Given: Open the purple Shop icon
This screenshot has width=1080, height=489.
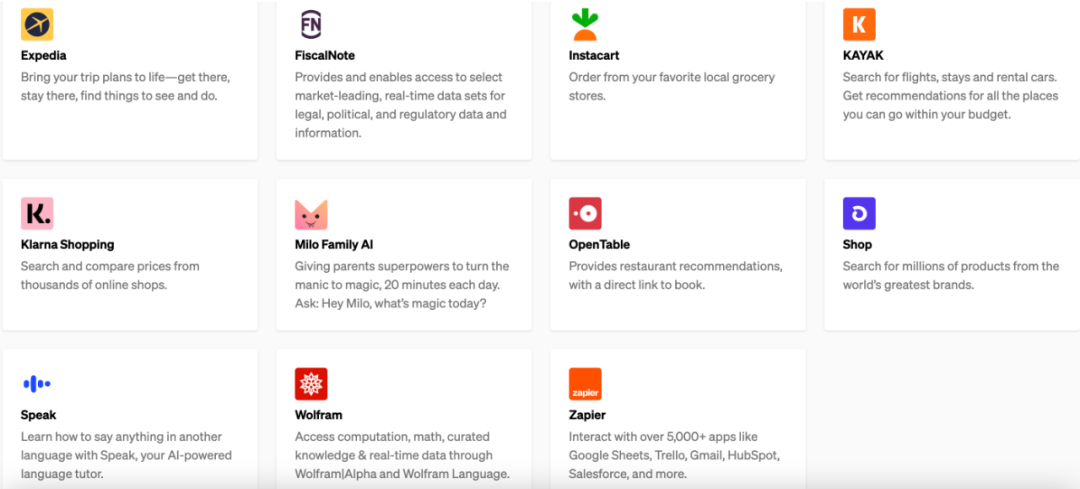Looking at the screenshot, I should [859, 214].
